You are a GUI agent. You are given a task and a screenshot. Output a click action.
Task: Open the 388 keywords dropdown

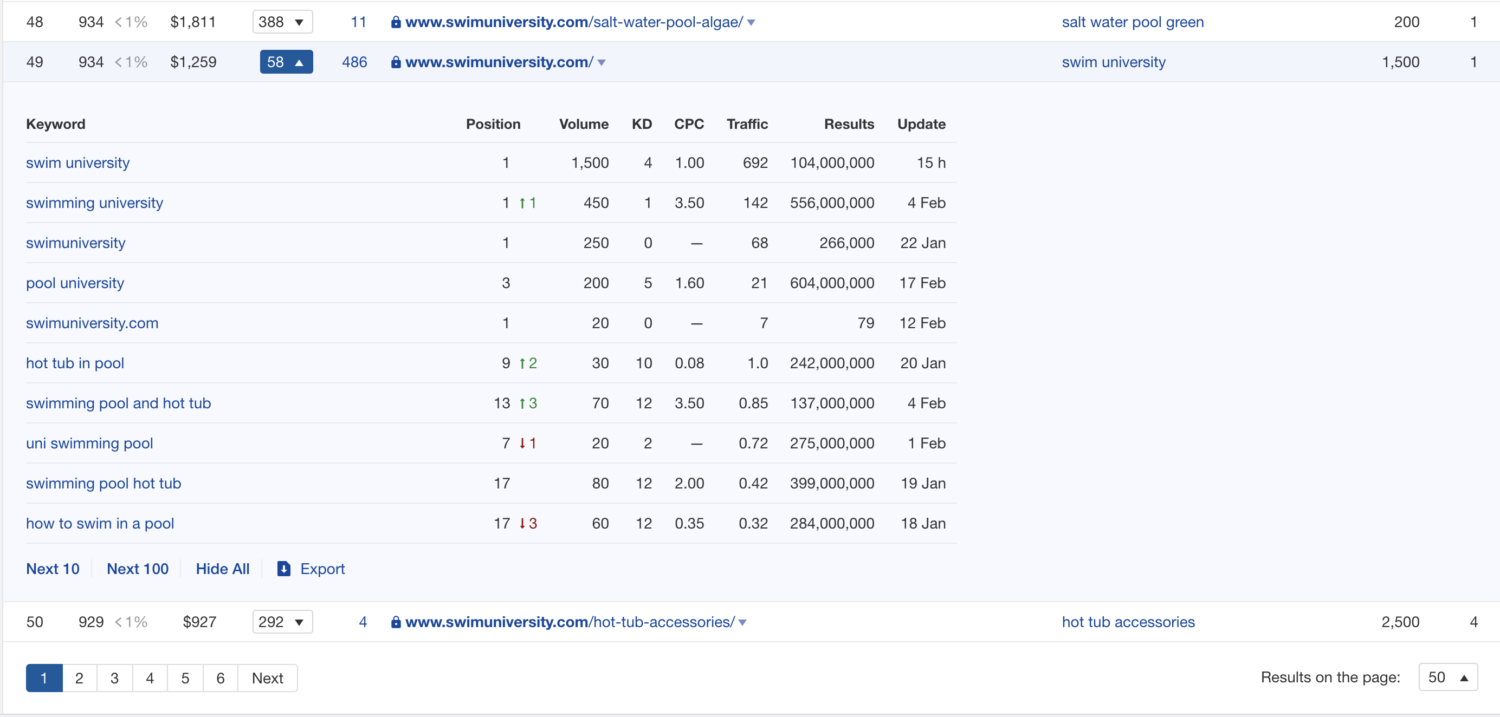click(x=283, y=22)
